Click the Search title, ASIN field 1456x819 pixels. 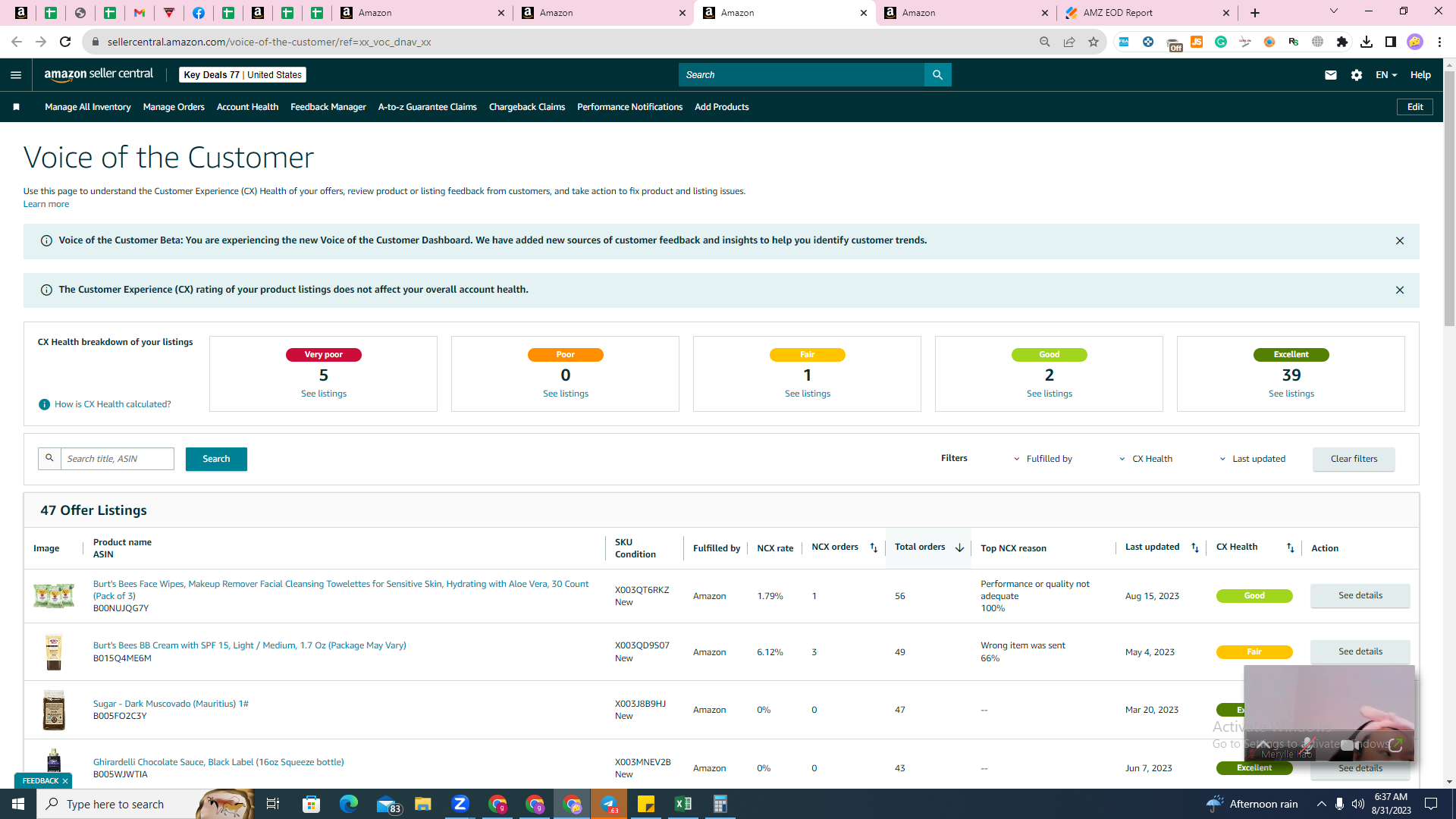pos(118,459)
